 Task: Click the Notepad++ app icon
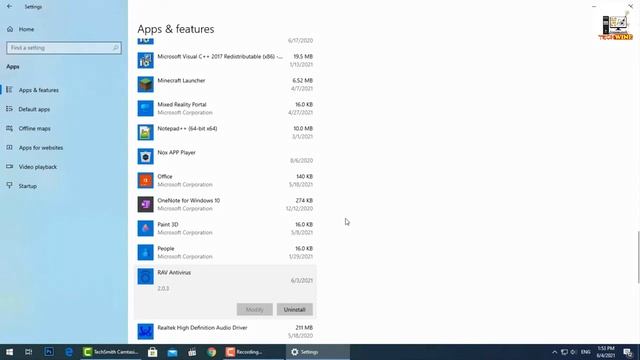click(x=145, y=132)
